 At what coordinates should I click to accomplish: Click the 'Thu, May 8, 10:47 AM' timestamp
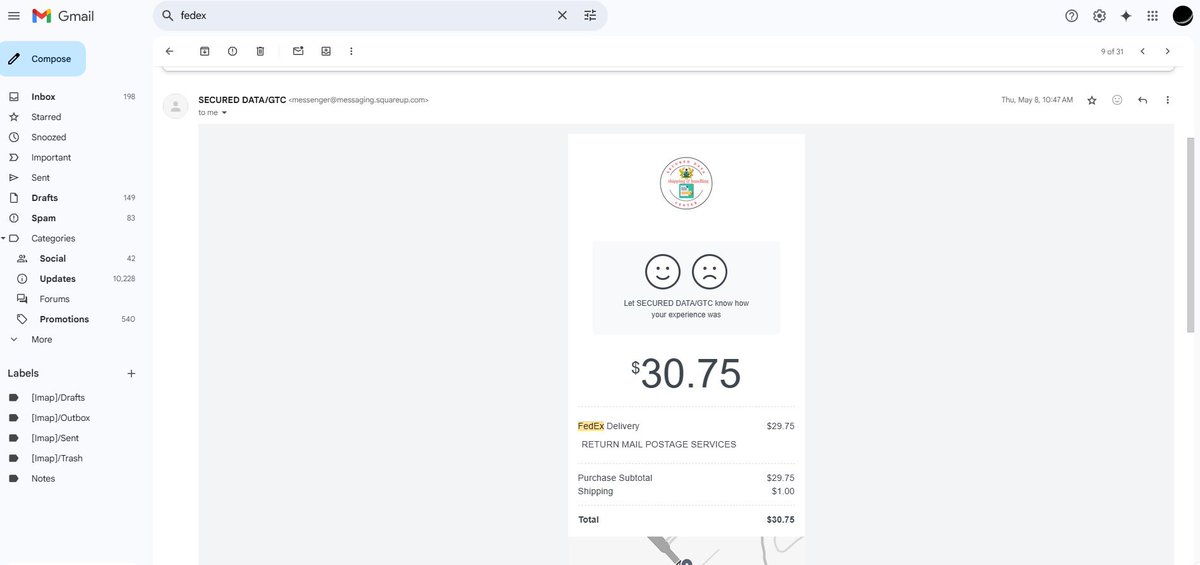pyautogui.click(x=1037, y=100)
